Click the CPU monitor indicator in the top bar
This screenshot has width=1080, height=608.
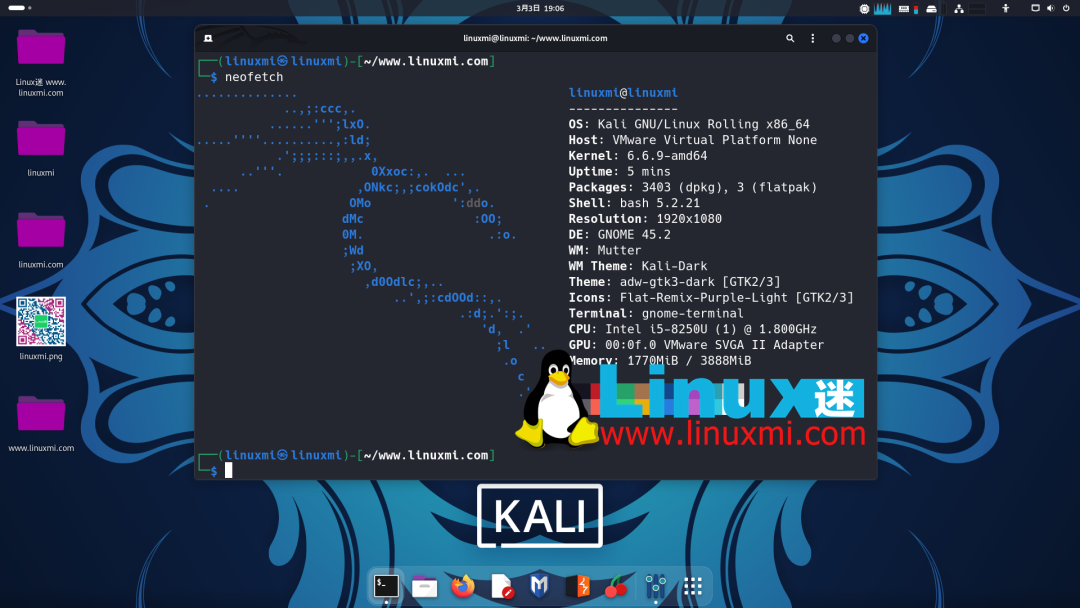[864, 8]
